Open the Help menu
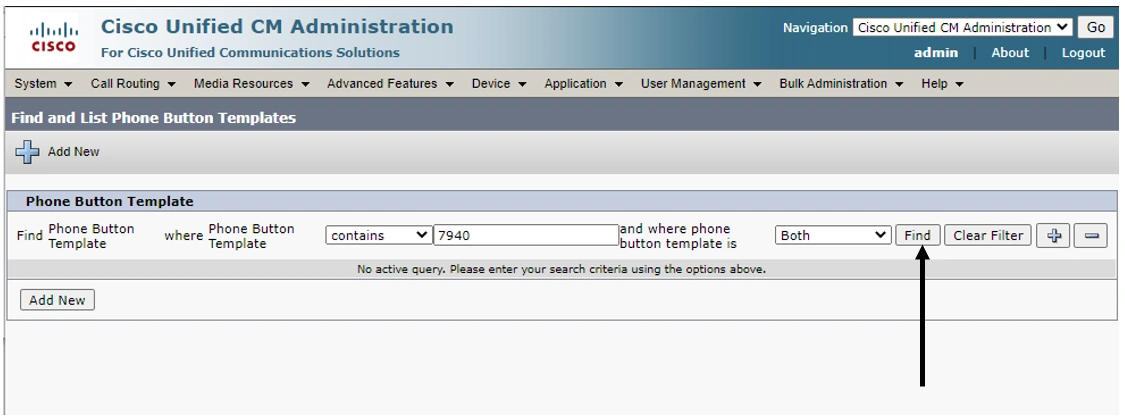 click(942, 84)
